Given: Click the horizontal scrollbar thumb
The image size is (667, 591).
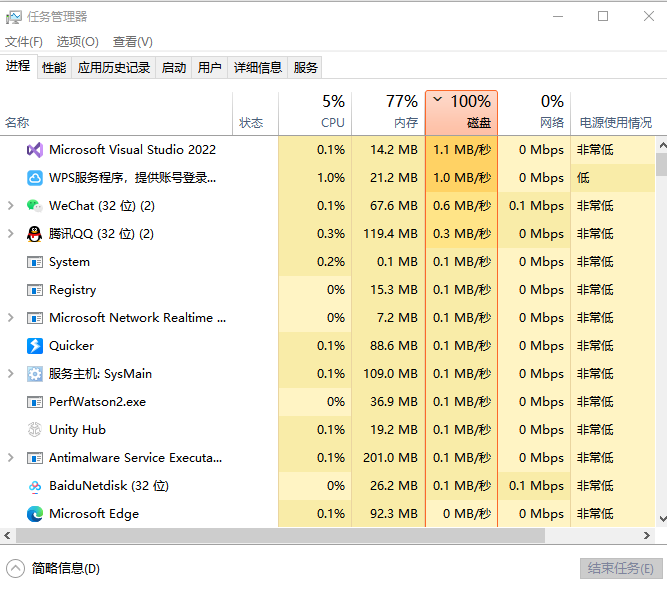Looking at the screenshot, I should point(280,535).
